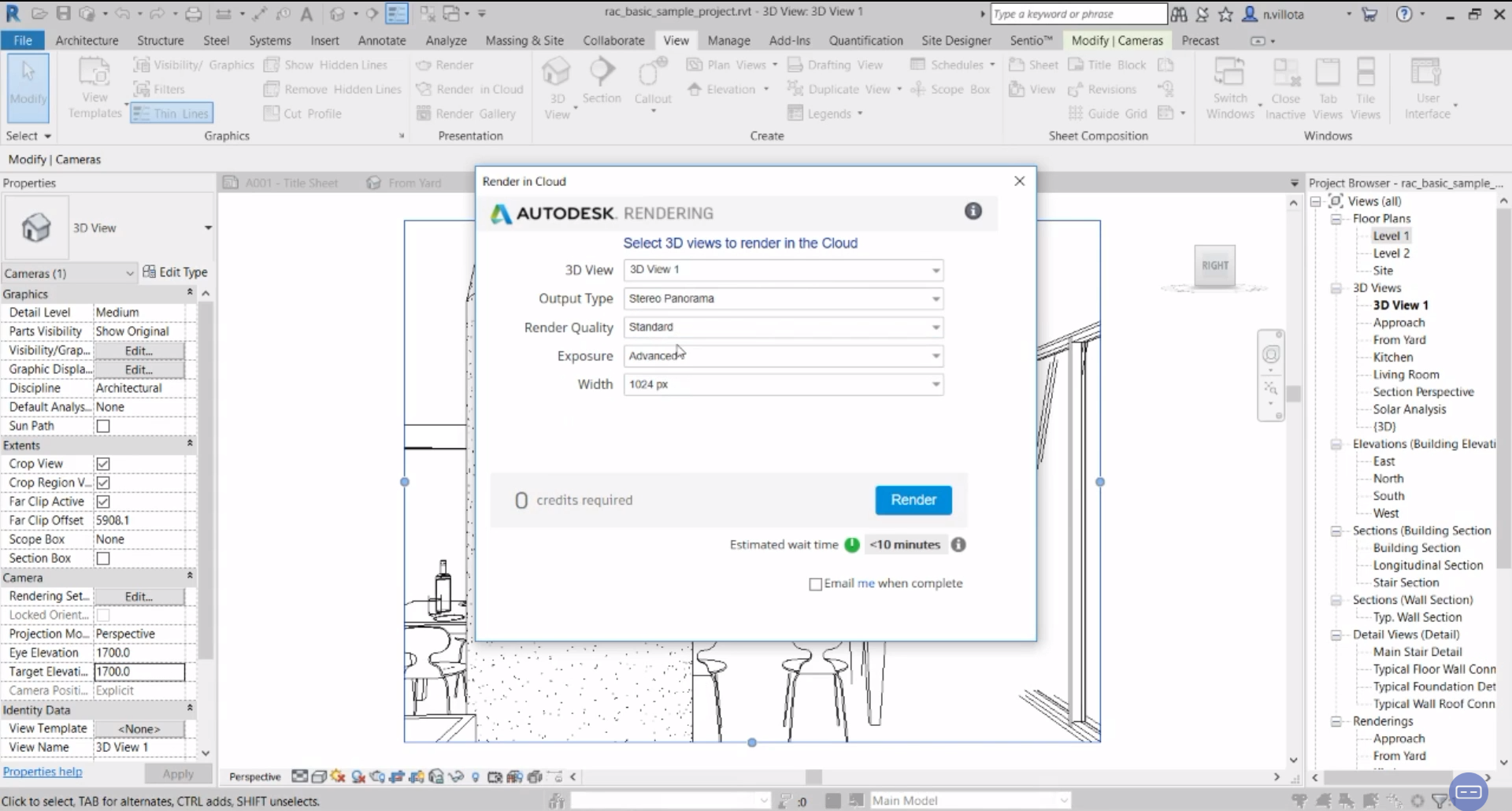Open the Render Quality dropdown
The height and width of the screenshot is (811, 1512).
point(783,328)
